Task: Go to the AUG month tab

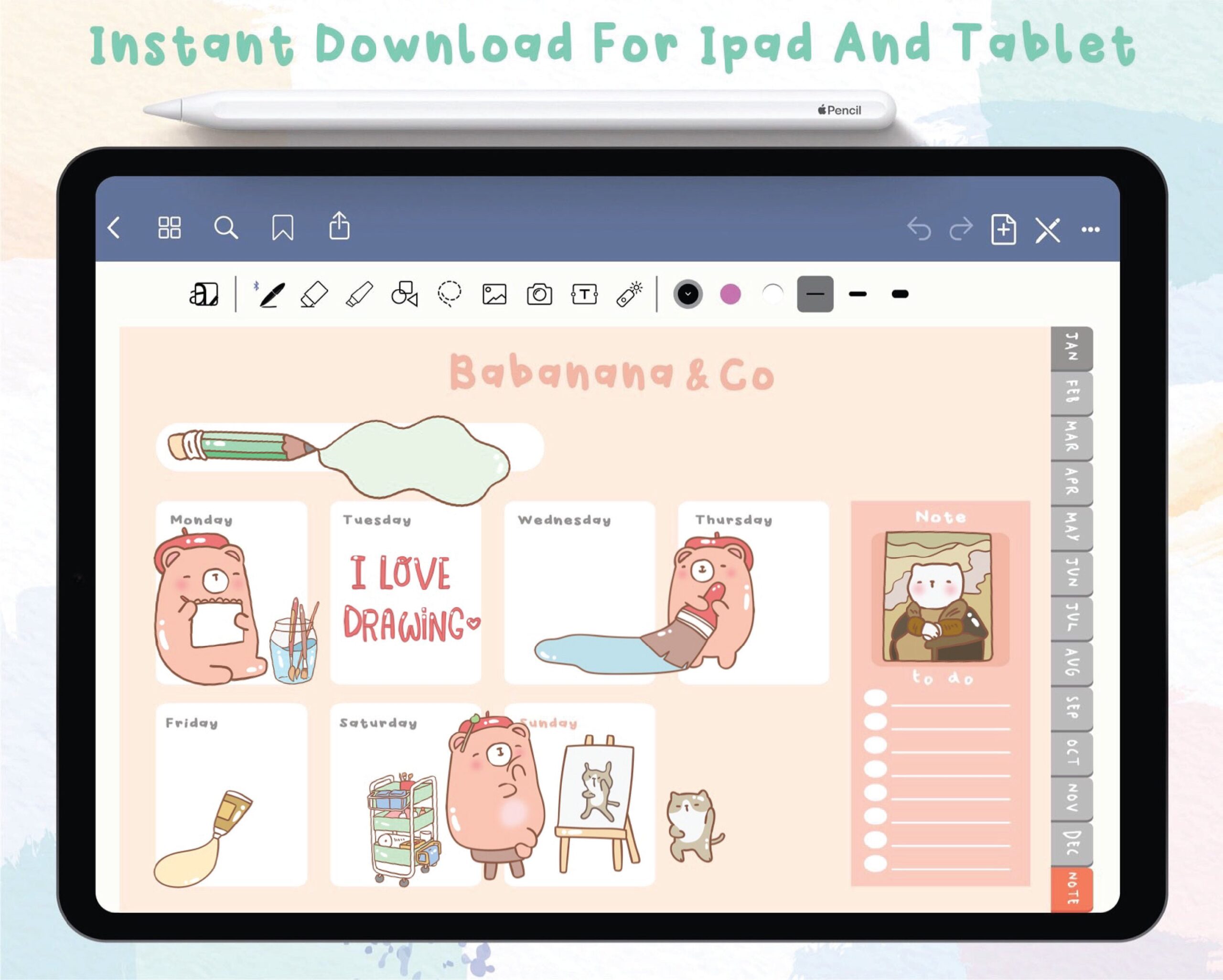Action: (x=1071, y=664)
